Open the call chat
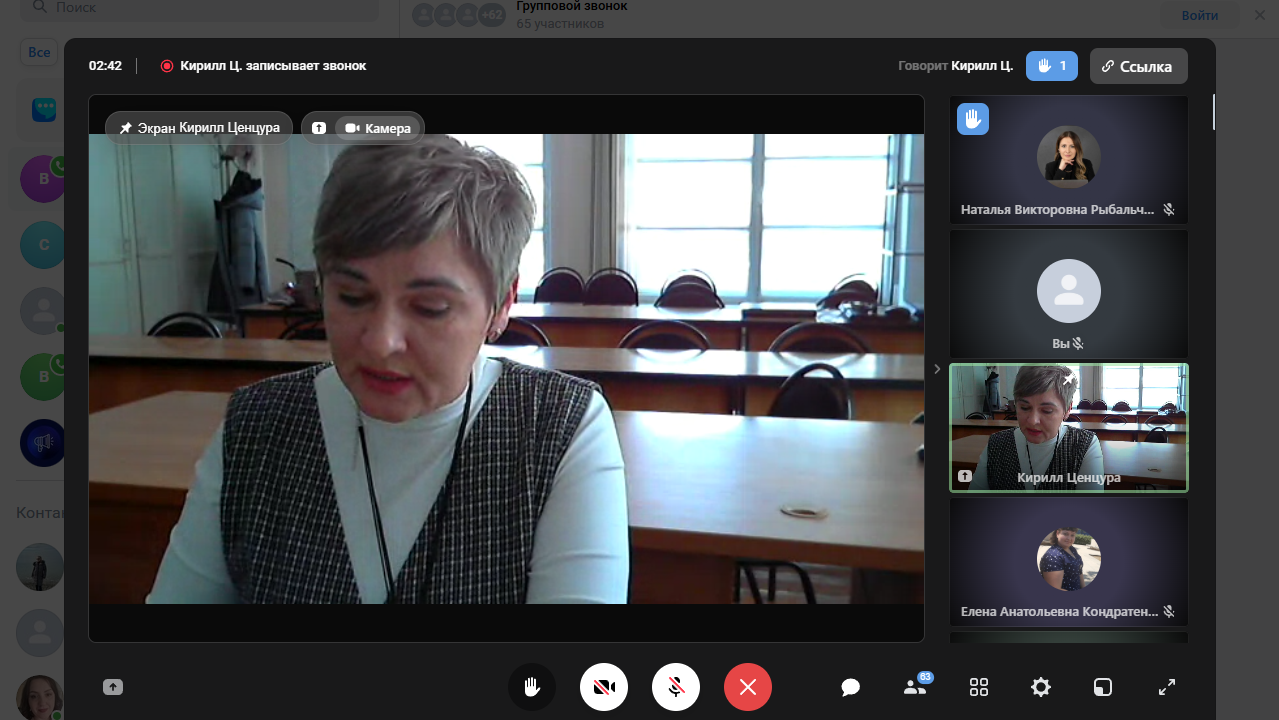Viewport: 1279px width, 720px height. [x=851, y=687]
